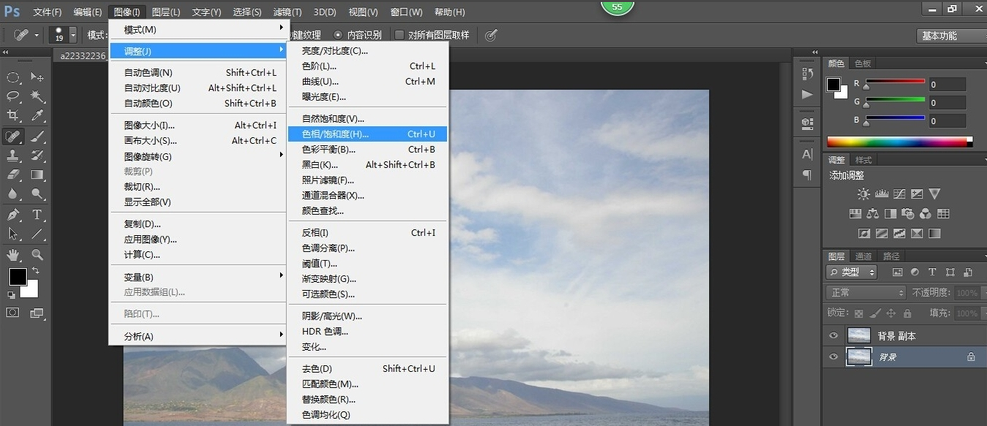Image resolution: width=987 pixels, height=426 pixels.
Task: Open the 滤镜(T) menu
Action: pos(287,12)
